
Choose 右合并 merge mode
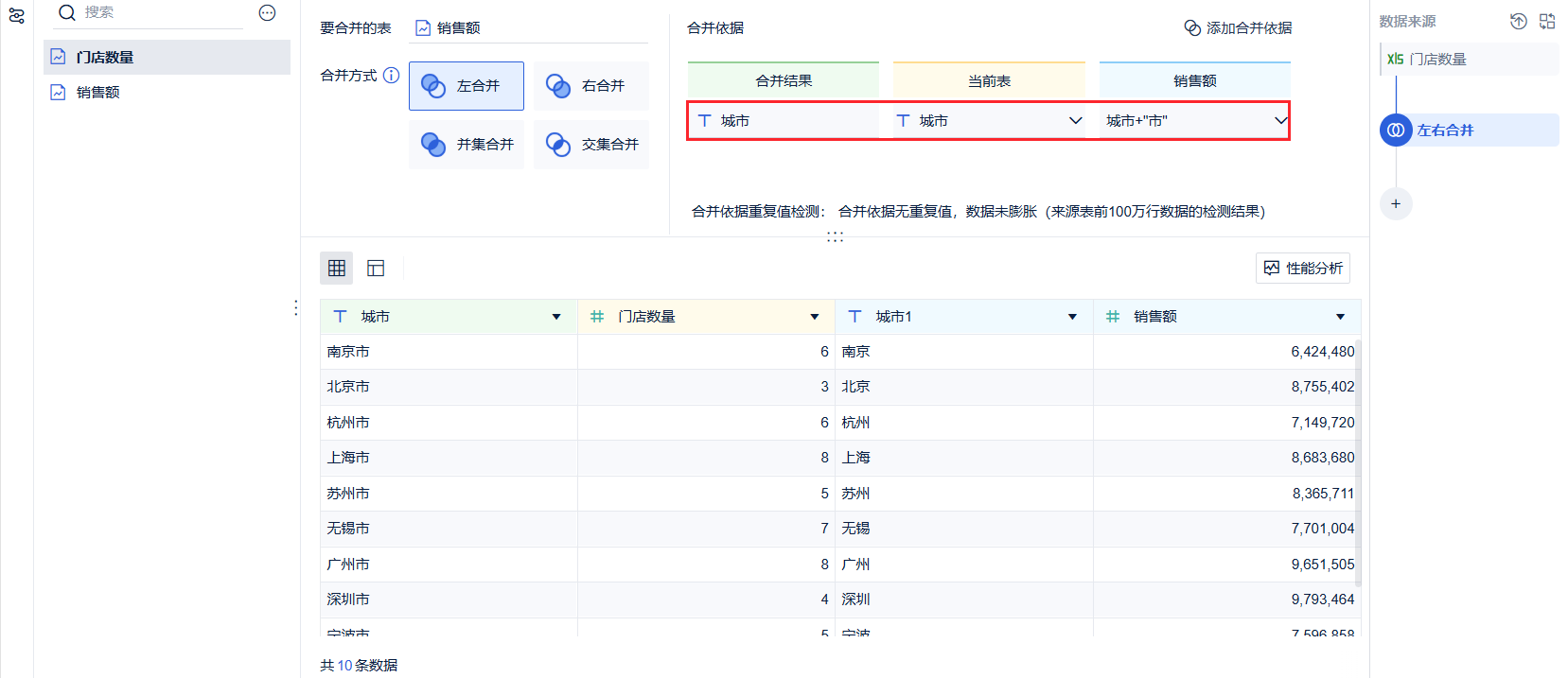tap(591, 86)
